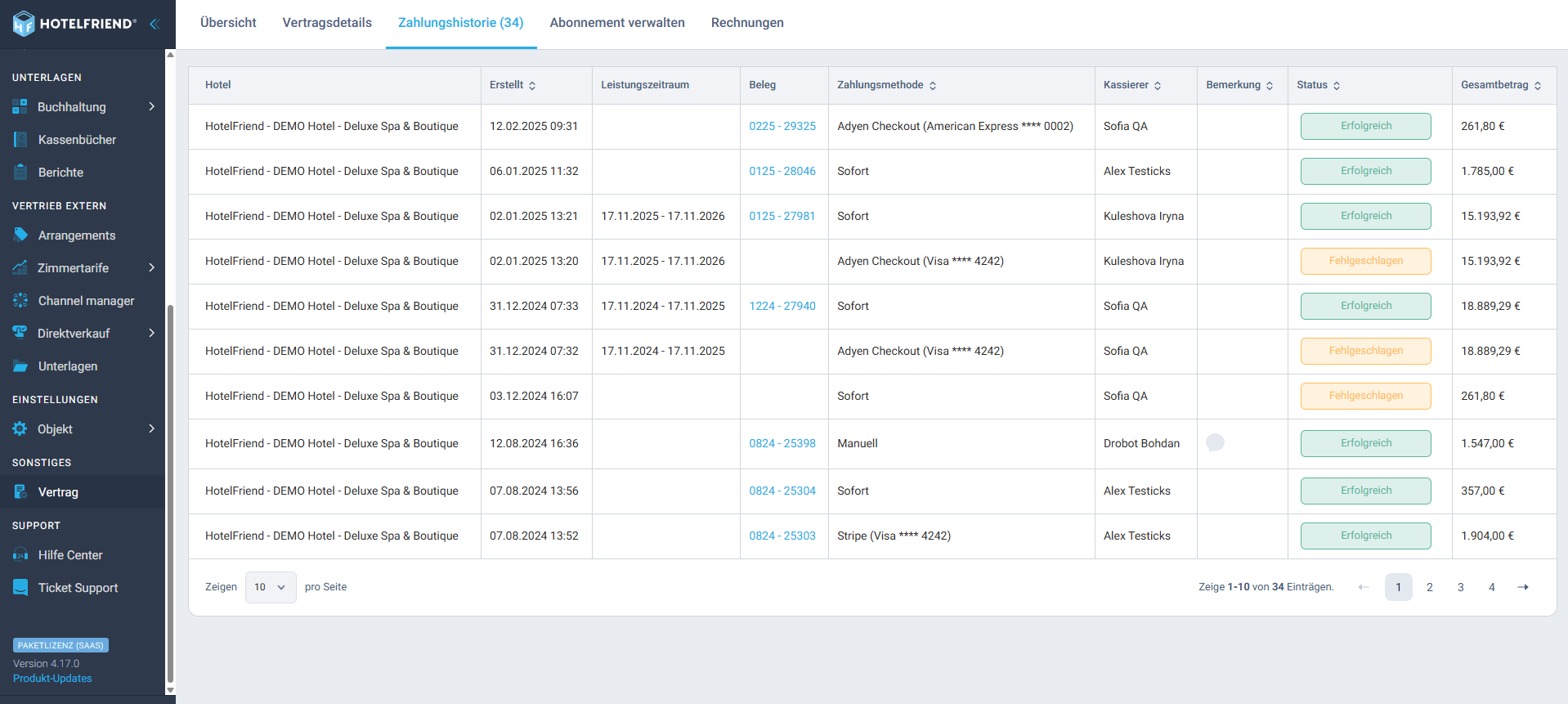The height and width of the screenshot is (704, 1568).
Task: Open receipt link 0824 - 25398
Action: (782, 443)
